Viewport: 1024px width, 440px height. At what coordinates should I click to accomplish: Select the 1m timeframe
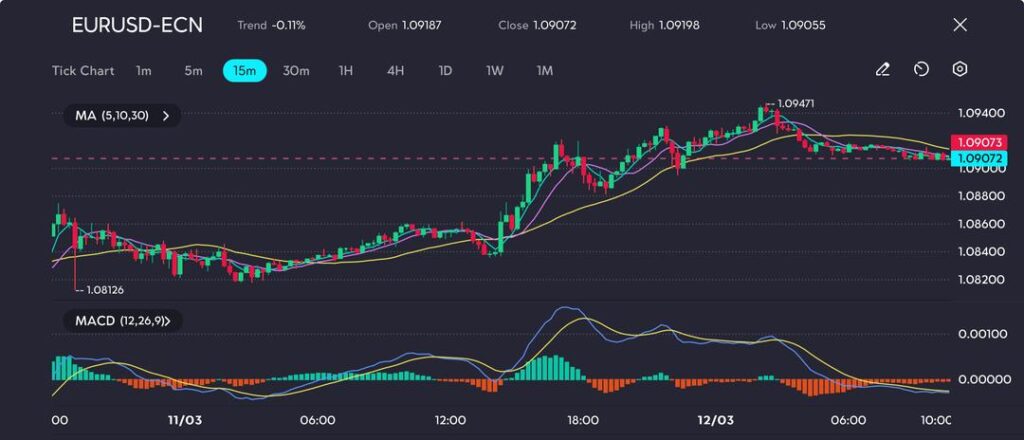144,71
